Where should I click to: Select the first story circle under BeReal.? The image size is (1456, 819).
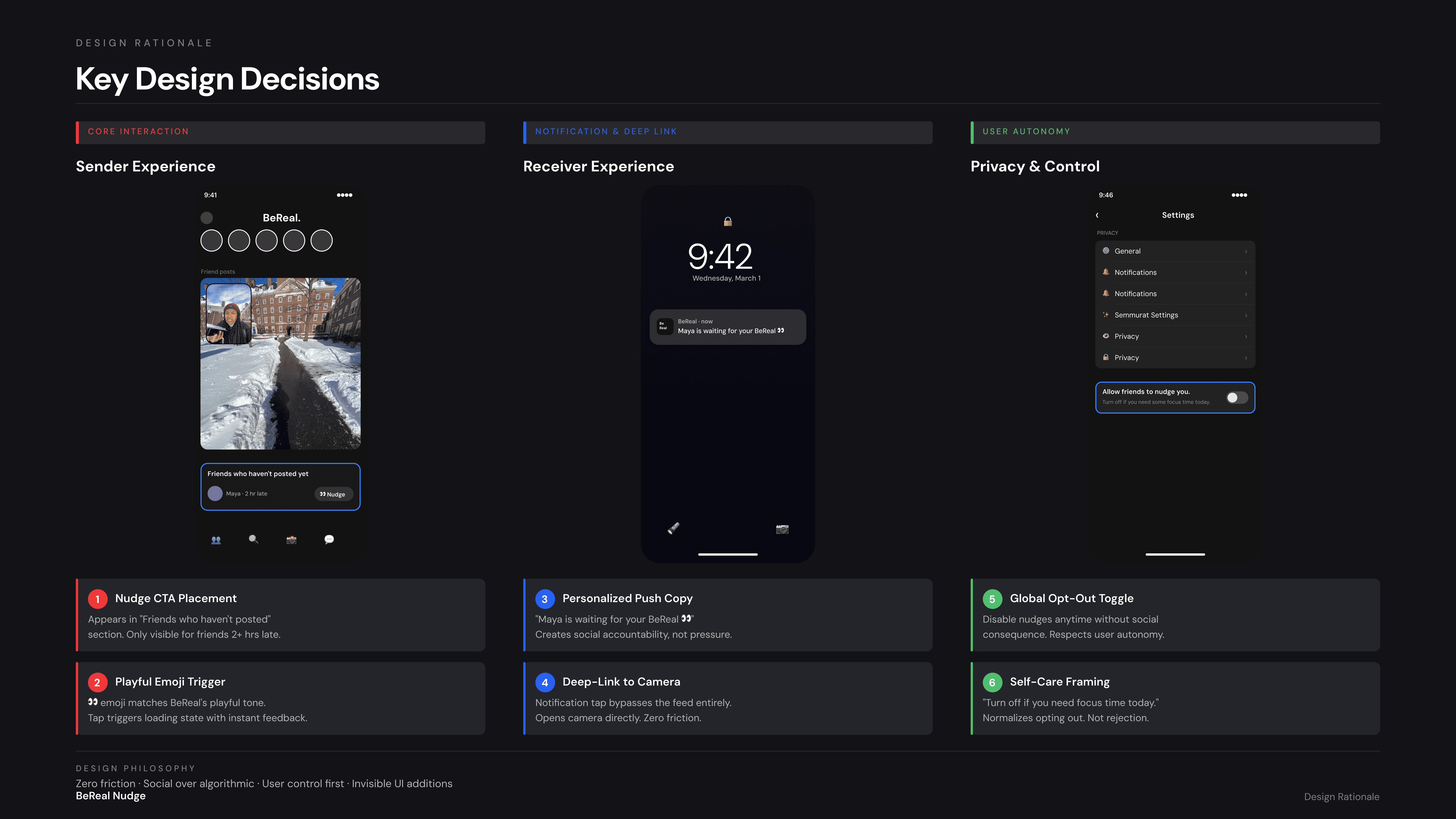pos(211,241)
